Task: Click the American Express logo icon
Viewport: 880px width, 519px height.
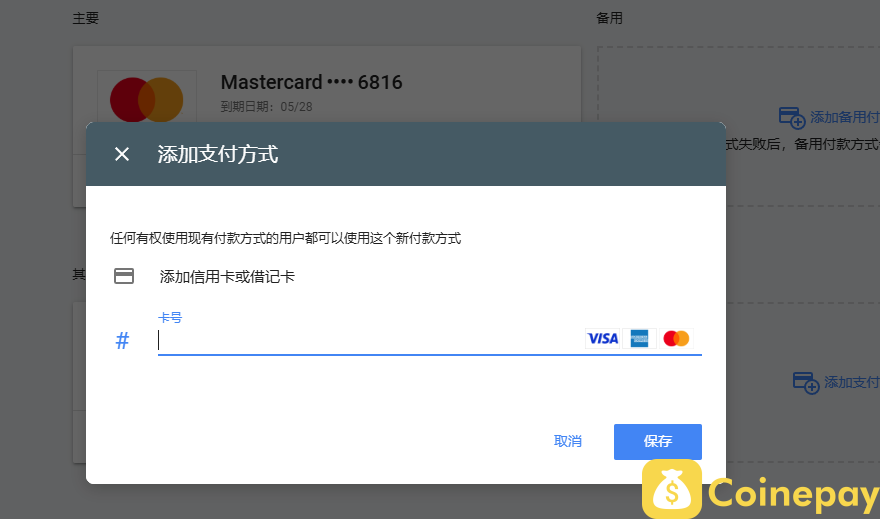Action: coord(639,338)
